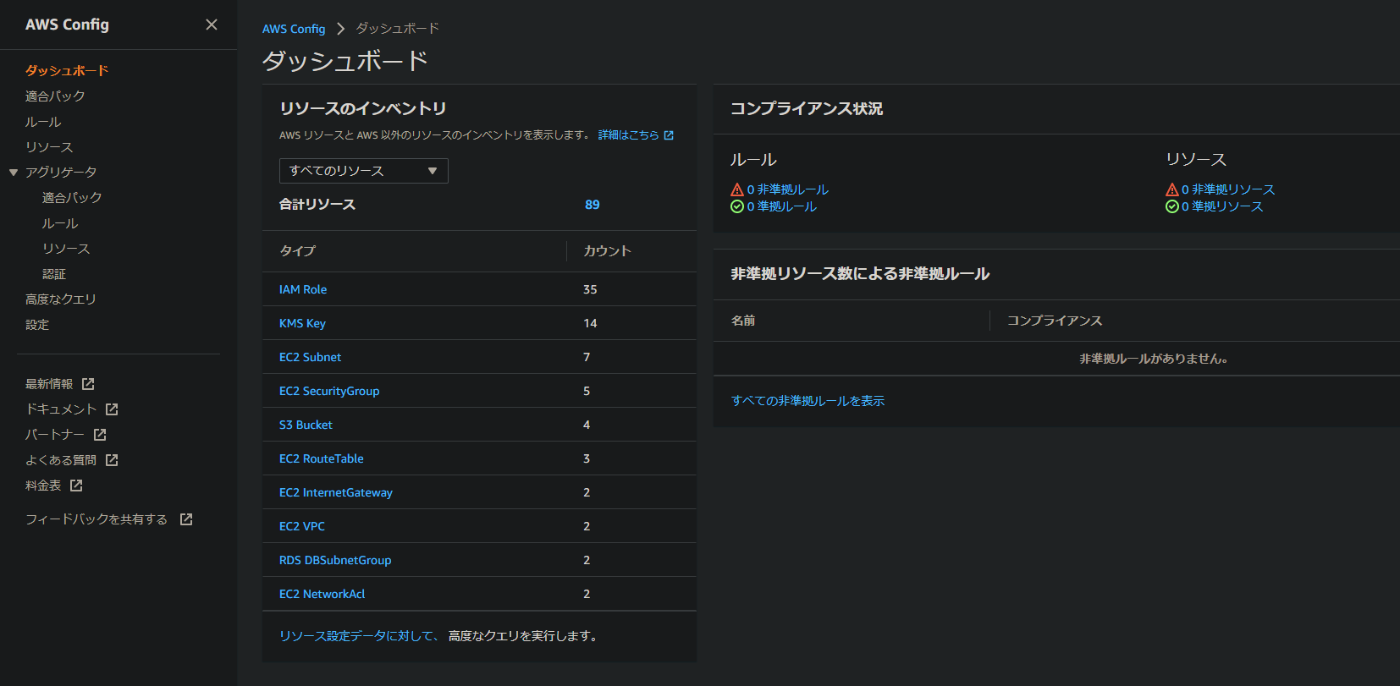This screenshot has width=1400, height=686.
Task: Open 適合パック in top sidebar
Action: pos(55,96)
